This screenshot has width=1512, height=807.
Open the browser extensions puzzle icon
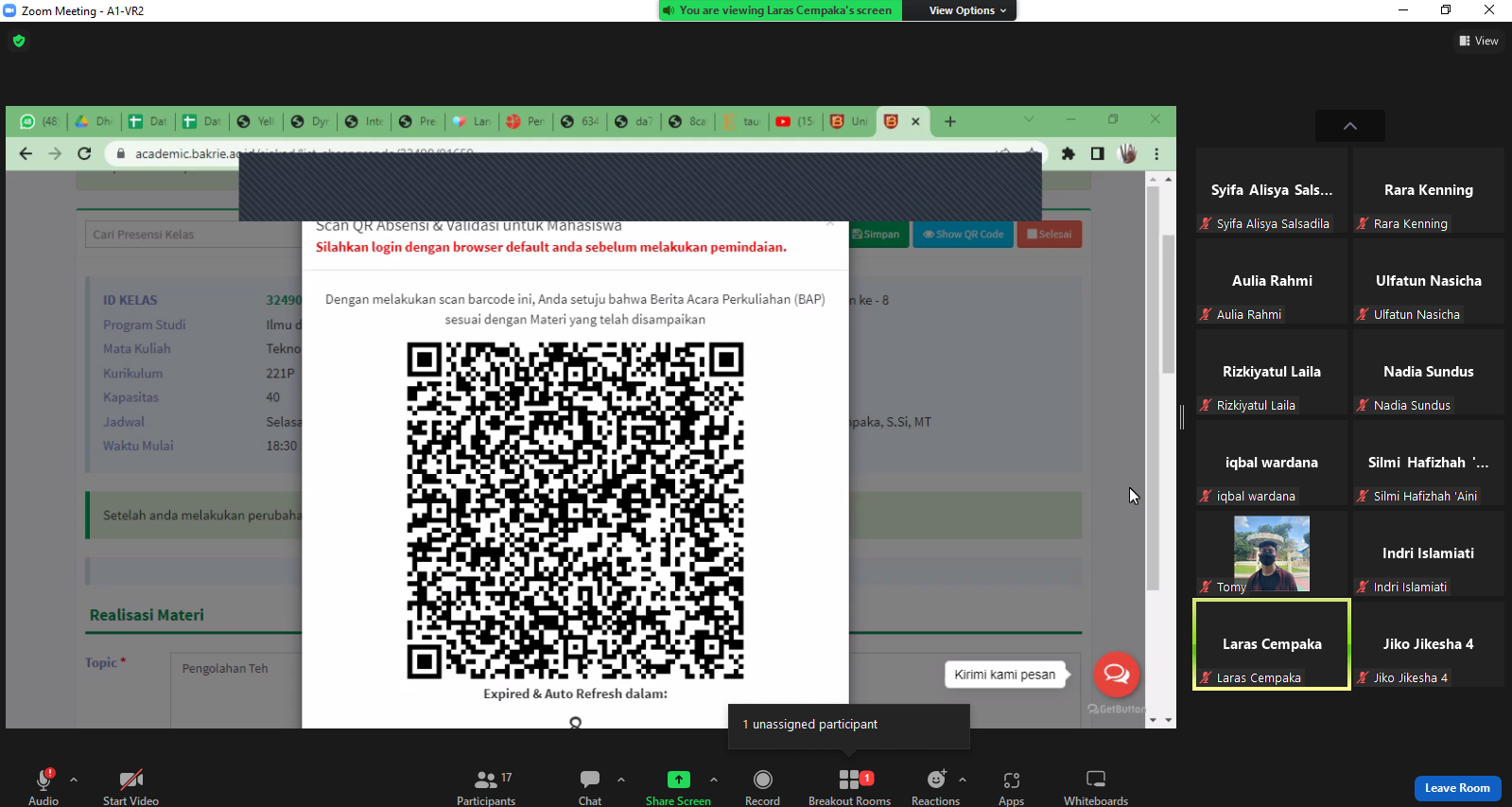(x=1068, y=153)
